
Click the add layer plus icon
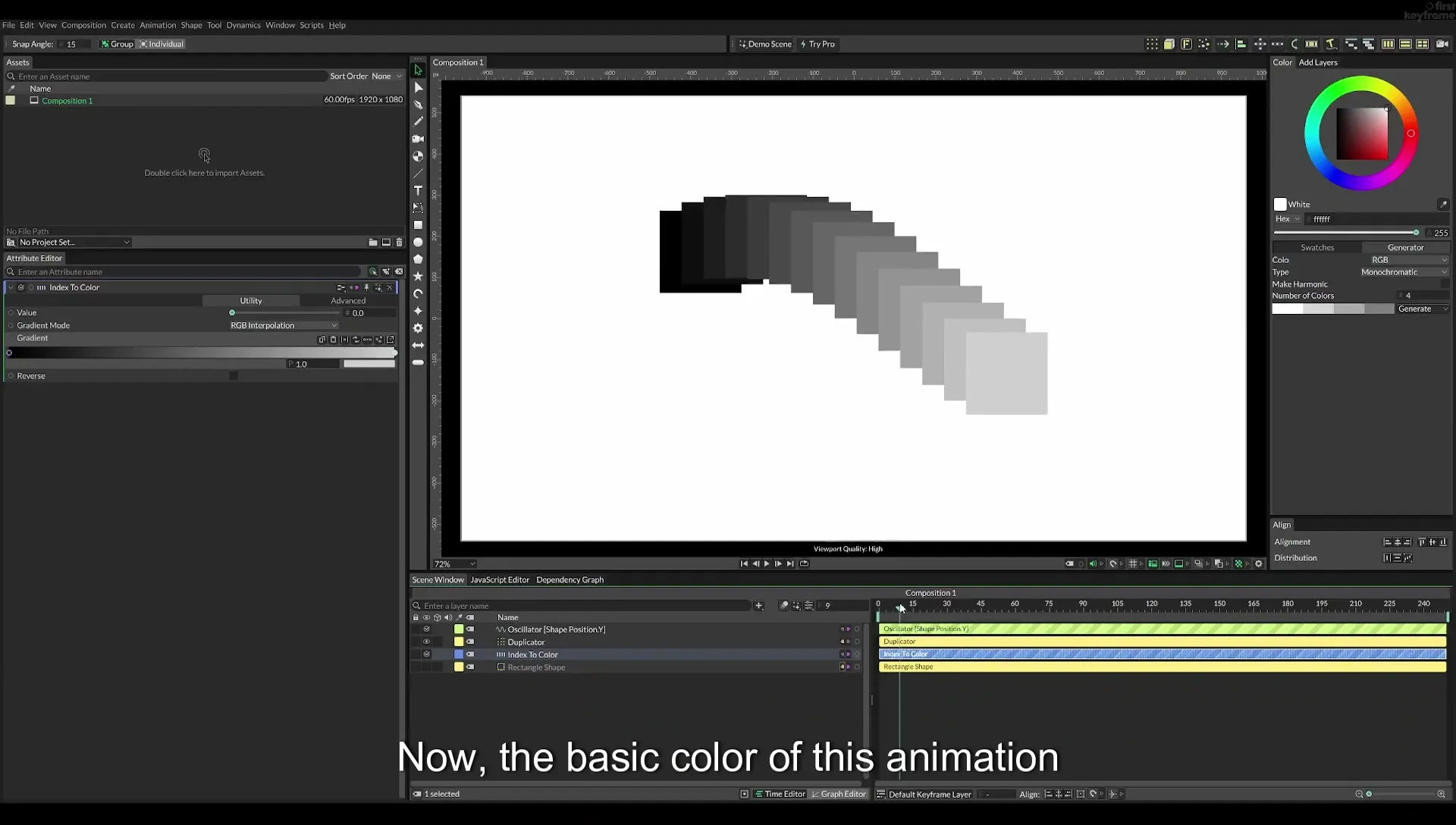pyautogui.click(x=758, y=606)
